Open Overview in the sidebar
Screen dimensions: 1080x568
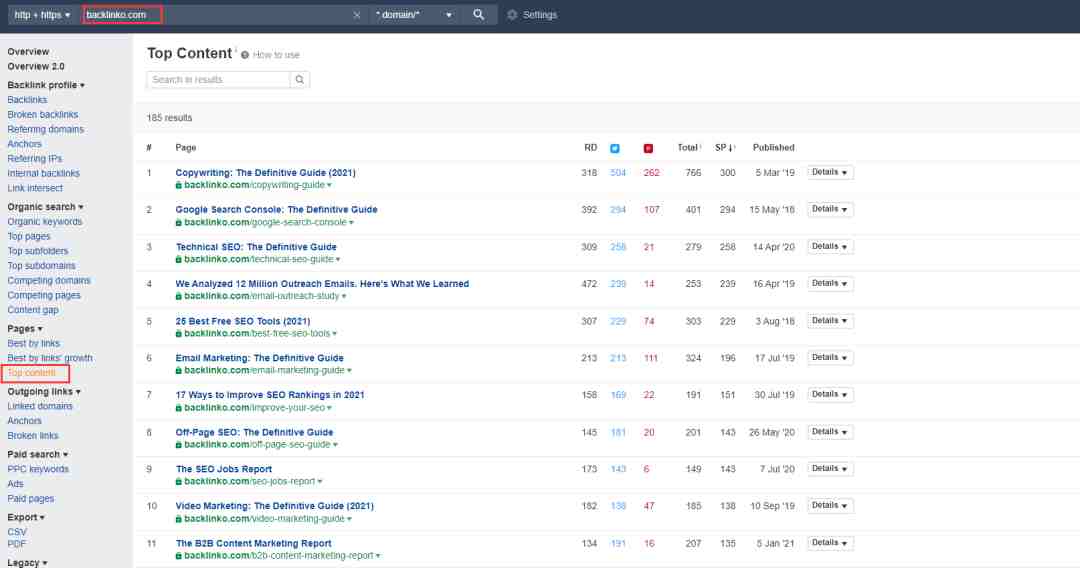[x=28, y=52]
